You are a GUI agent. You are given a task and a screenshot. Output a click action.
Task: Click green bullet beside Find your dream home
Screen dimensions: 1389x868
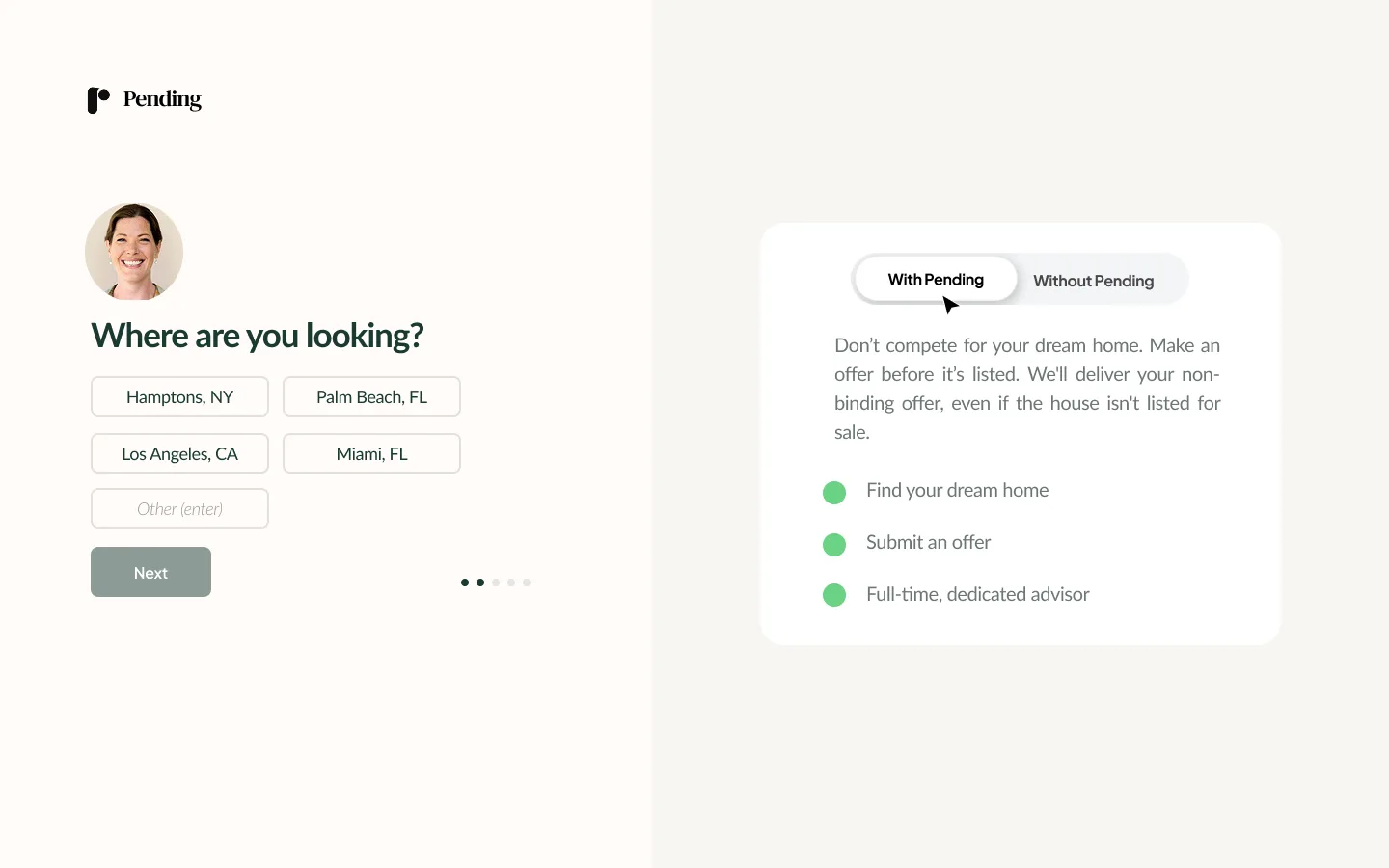pyautogui.click(x=834, y=493)
